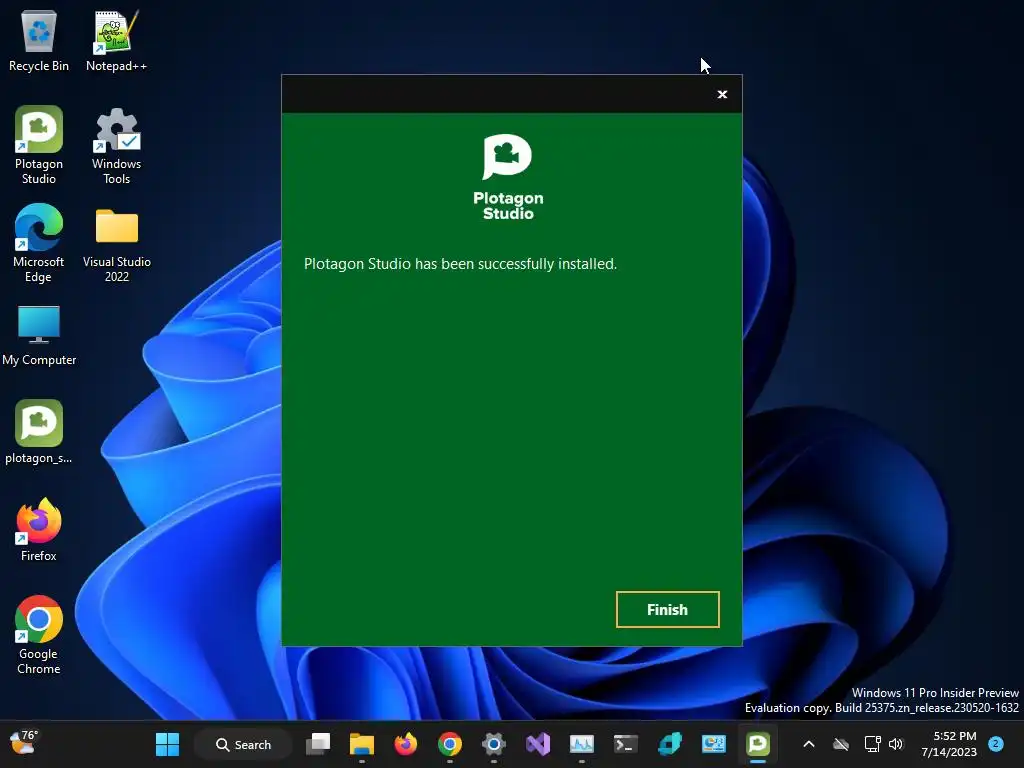The width and height of the screenshot is (1024, 768).
Task: Launch Firefox from the taskbar
Action: click(406, 744)
